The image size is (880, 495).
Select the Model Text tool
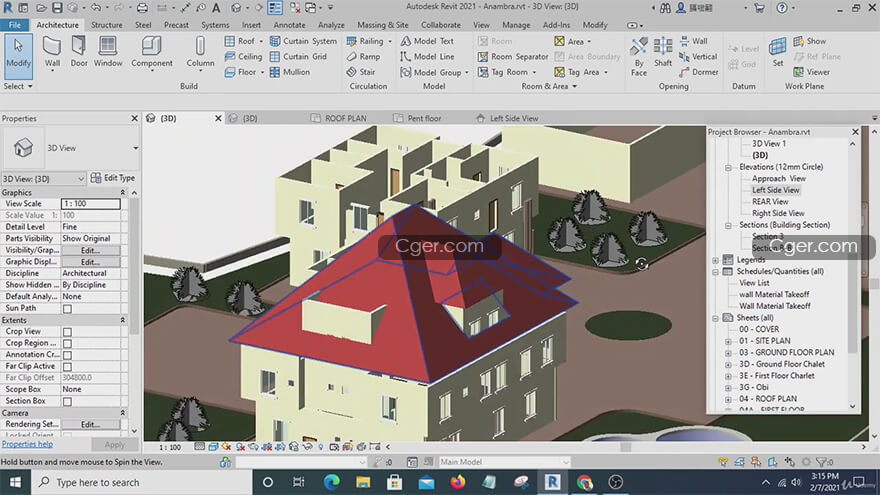(427, 41)
